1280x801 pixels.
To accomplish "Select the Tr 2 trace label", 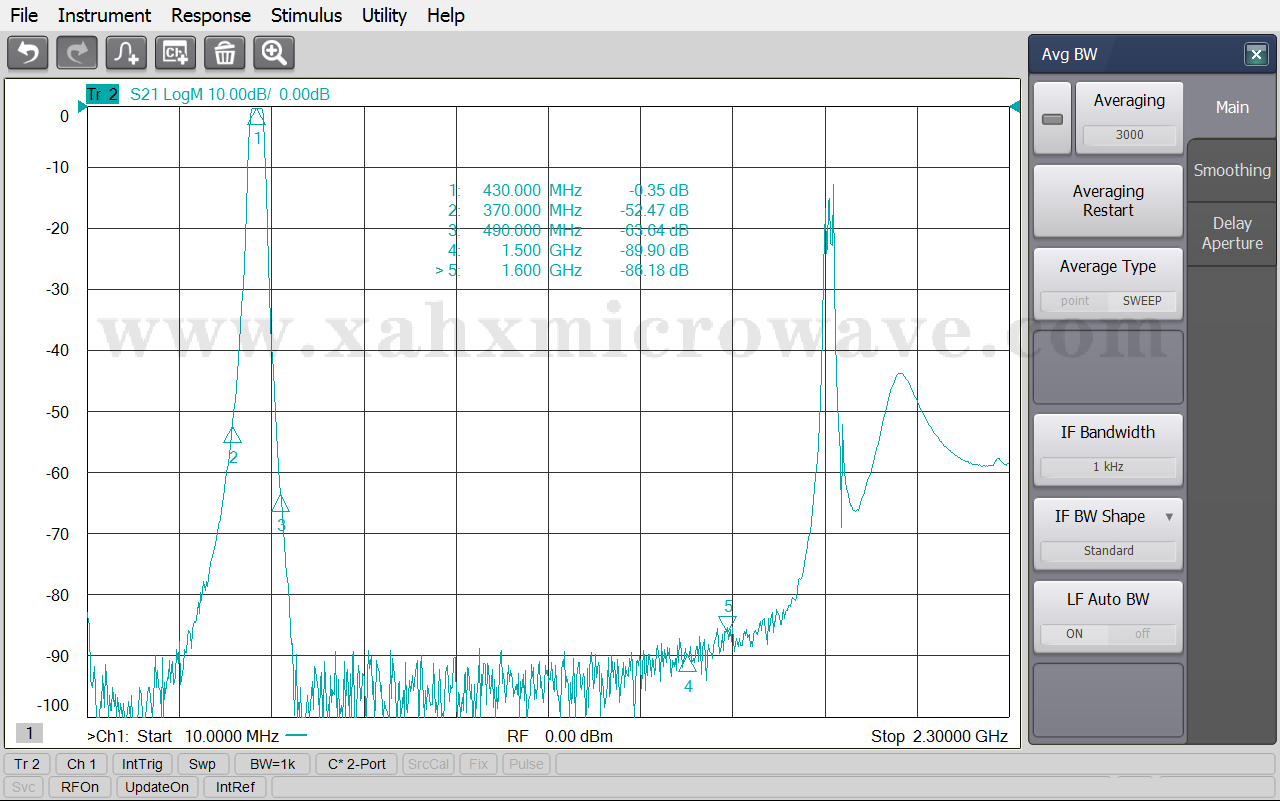I will (102, 95).
